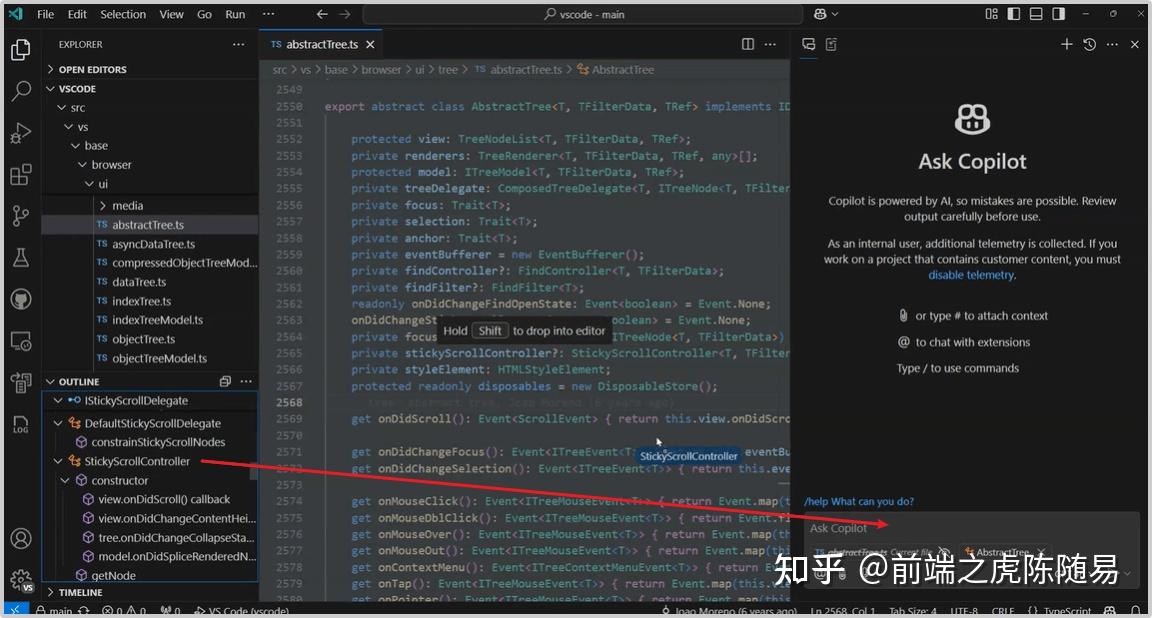Screen dimensions: 1152x618
Task: Click the main branch status item
Action: point(54,611)
